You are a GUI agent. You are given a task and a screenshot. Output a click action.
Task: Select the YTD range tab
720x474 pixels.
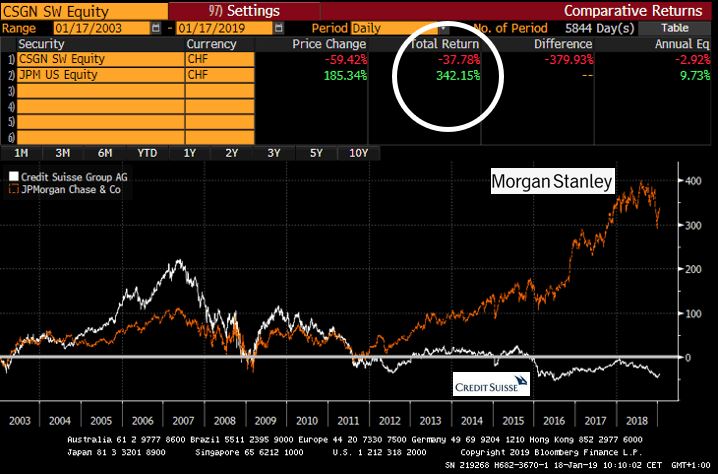coord(147,153)
